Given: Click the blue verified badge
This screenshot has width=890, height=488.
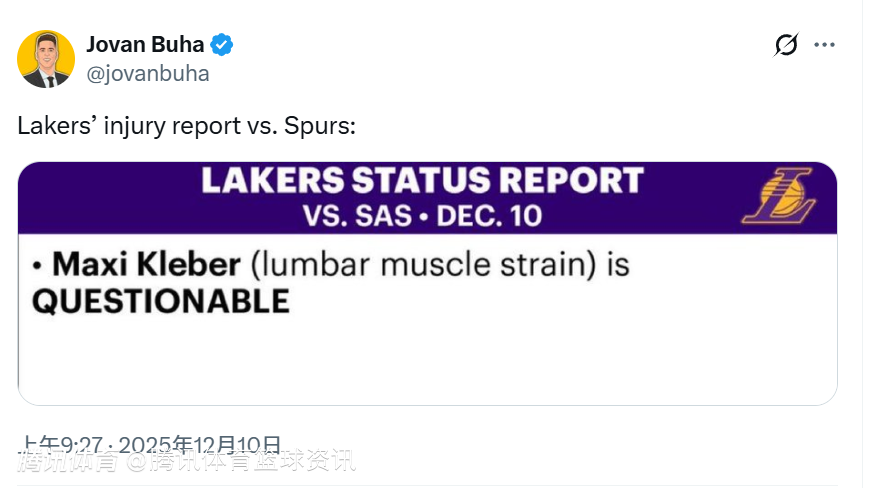Looking at the screenshot, I should (221, 45).
